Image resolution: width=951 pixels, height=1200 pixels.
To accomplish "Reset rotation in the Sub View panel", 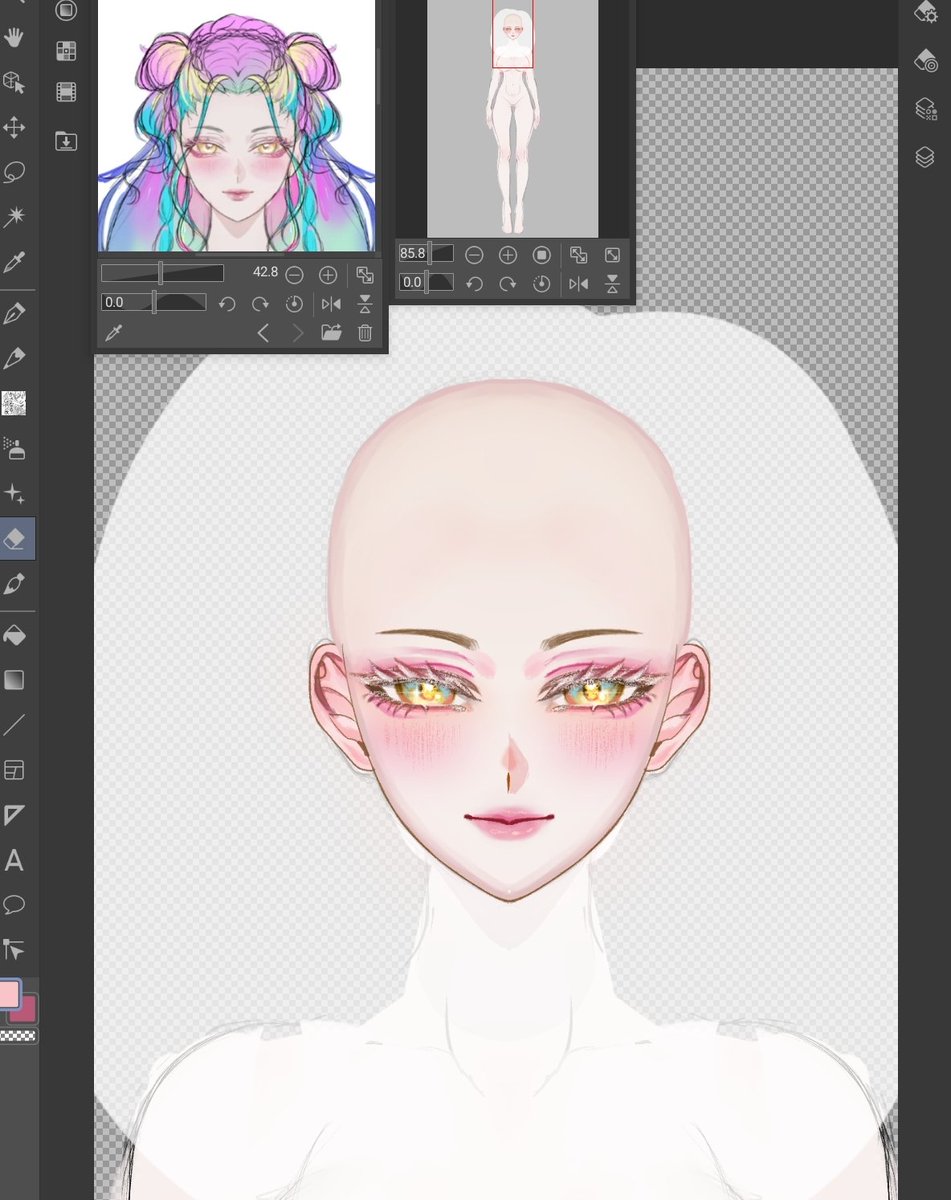I will click(295, 304).
